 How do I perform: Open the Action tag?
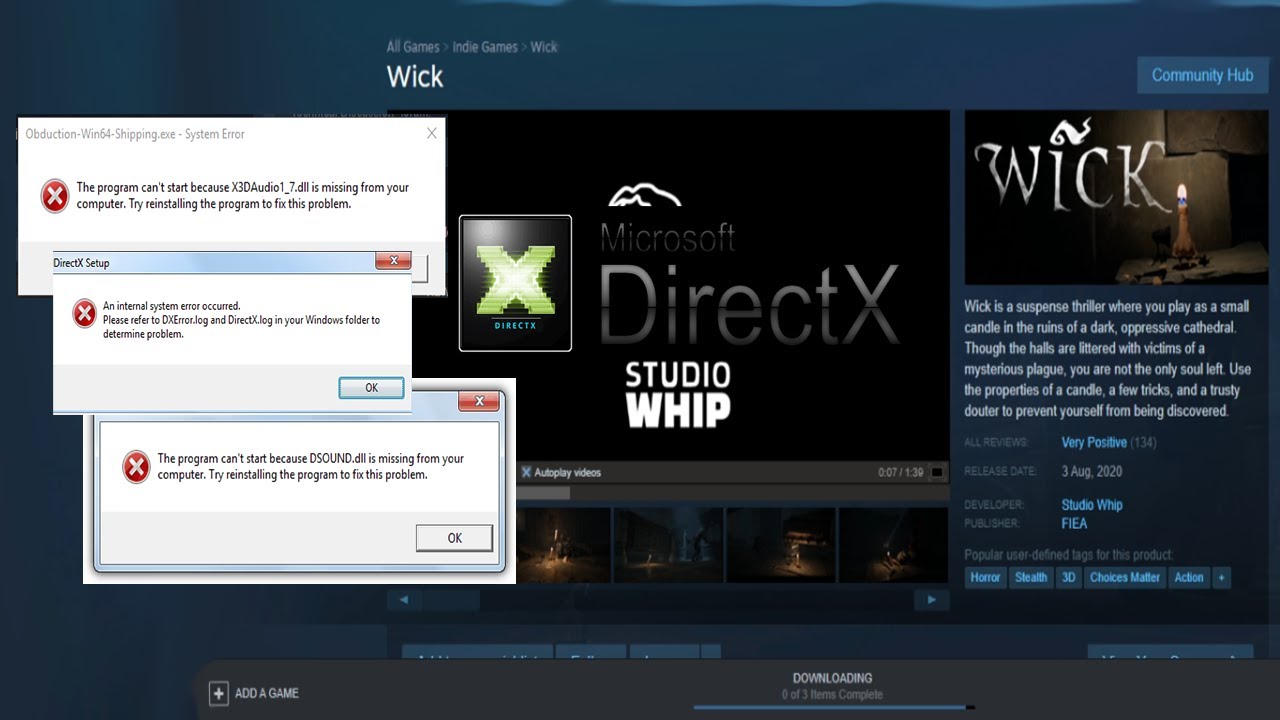click(x=1189, y=577)
